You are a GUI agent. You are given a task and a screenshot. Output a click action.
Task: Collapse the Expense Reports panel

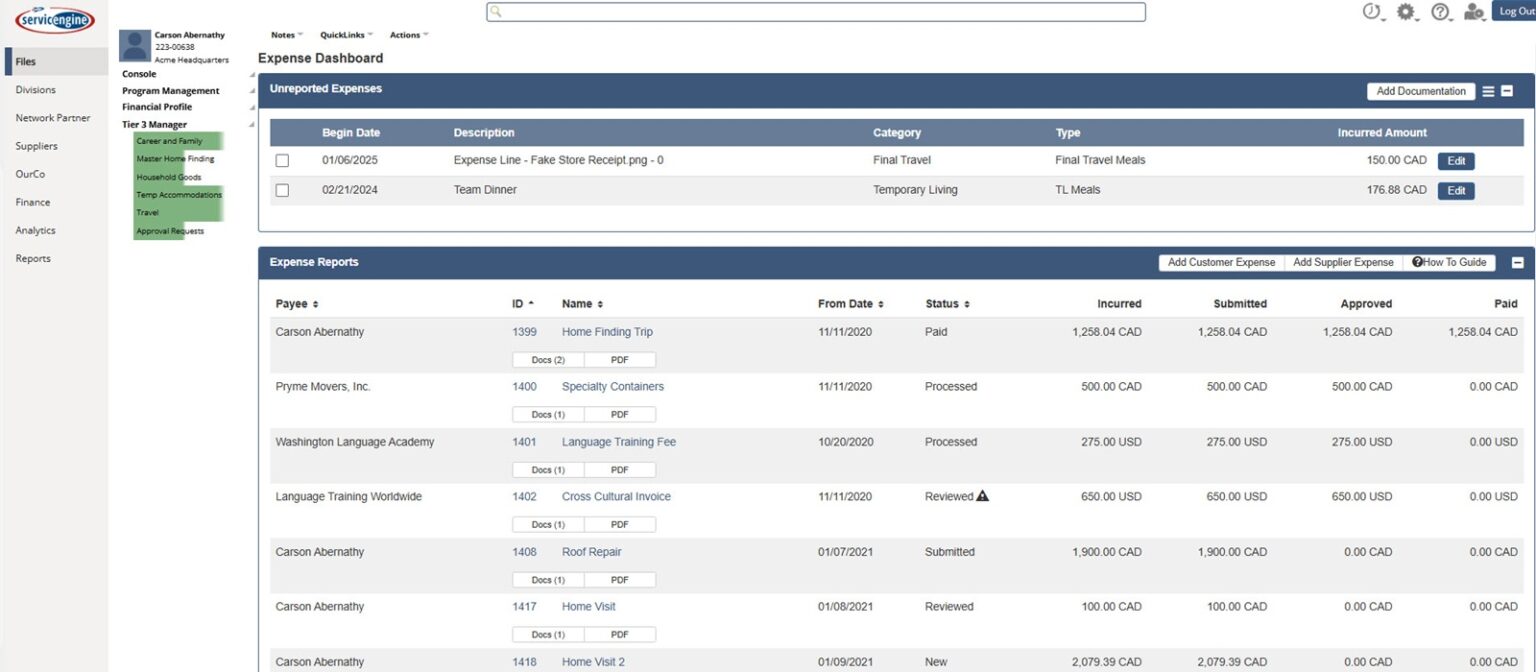(1517, 263)
